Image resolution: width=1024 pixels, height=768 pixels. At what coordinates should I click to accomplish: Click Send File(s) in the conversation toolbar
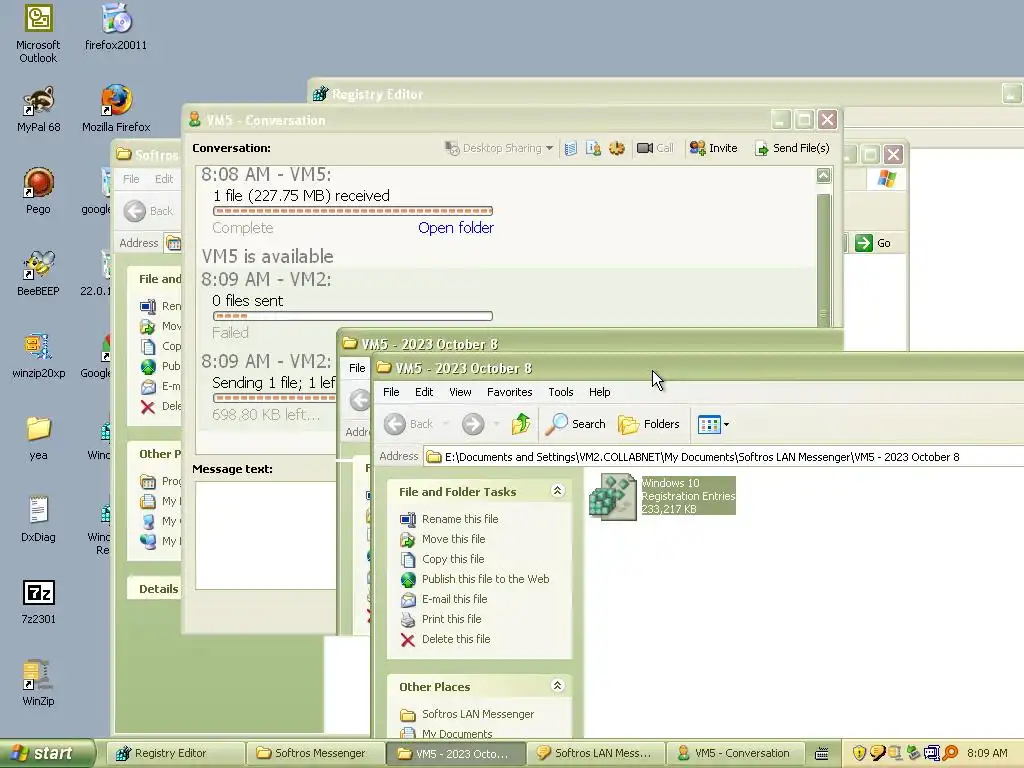[792, 148]
